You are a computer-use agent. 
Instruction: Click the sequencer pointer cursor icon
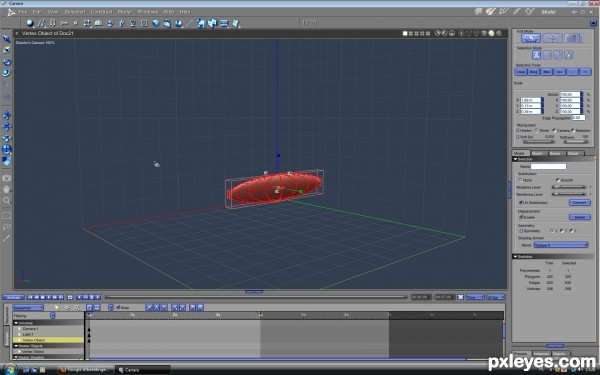point(57,307)
